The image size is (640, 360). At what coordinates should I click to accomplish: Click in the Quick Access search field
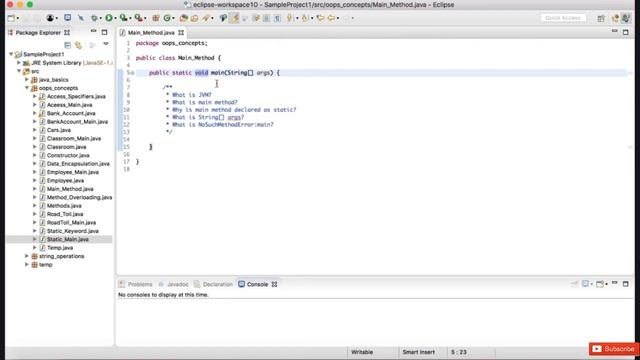tap(563, 18)
